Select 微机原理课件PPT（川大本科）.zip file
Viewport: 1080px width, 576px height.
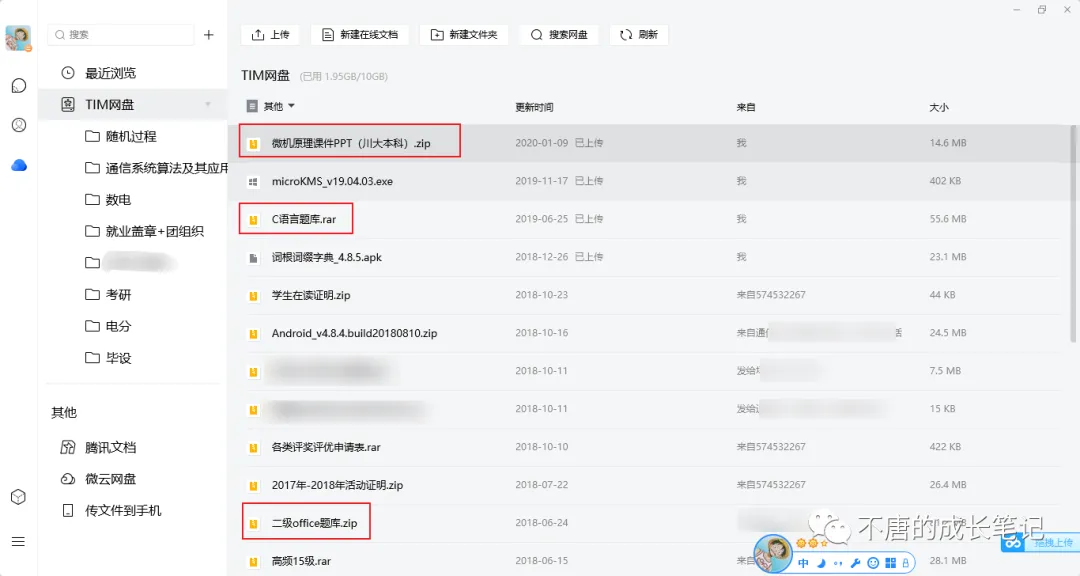pyautogui.click(x=351, y=143)
